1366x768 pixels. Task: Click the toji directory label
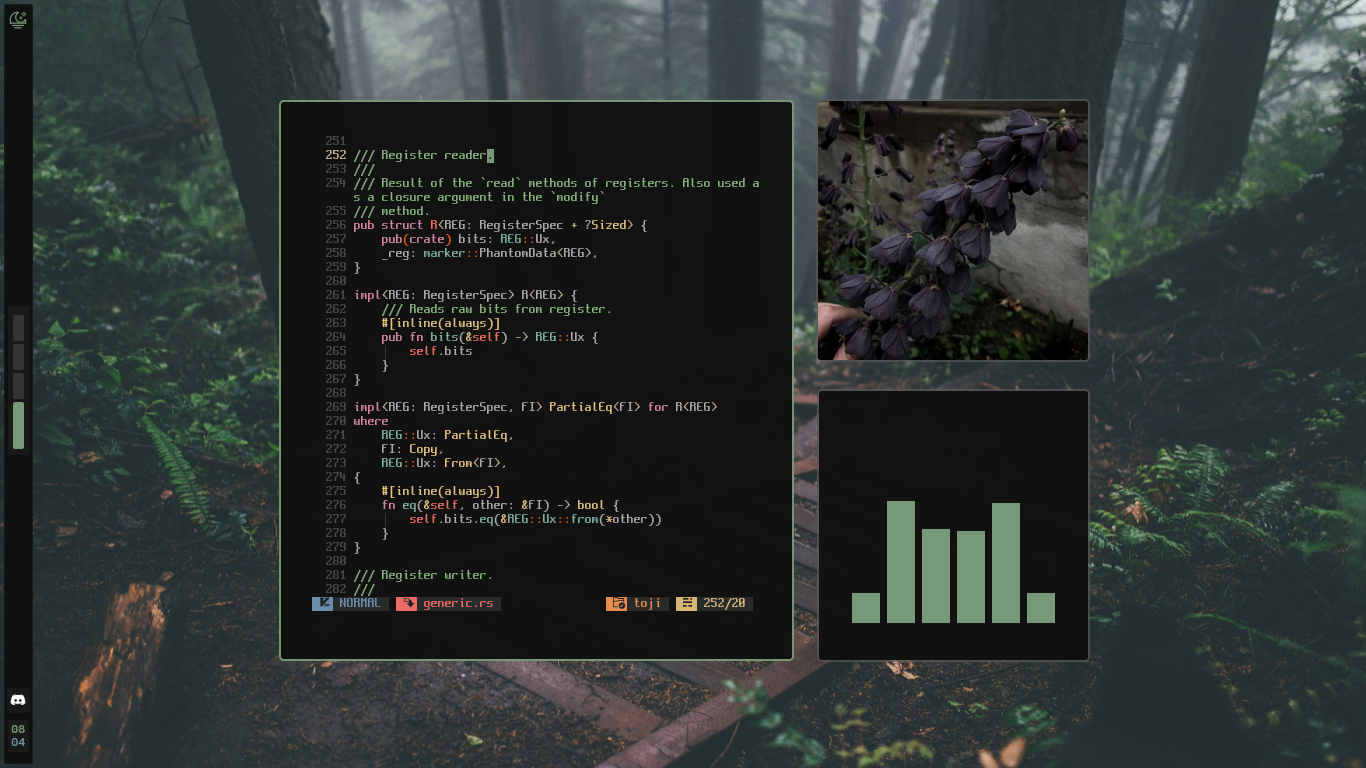coord(648,604)
